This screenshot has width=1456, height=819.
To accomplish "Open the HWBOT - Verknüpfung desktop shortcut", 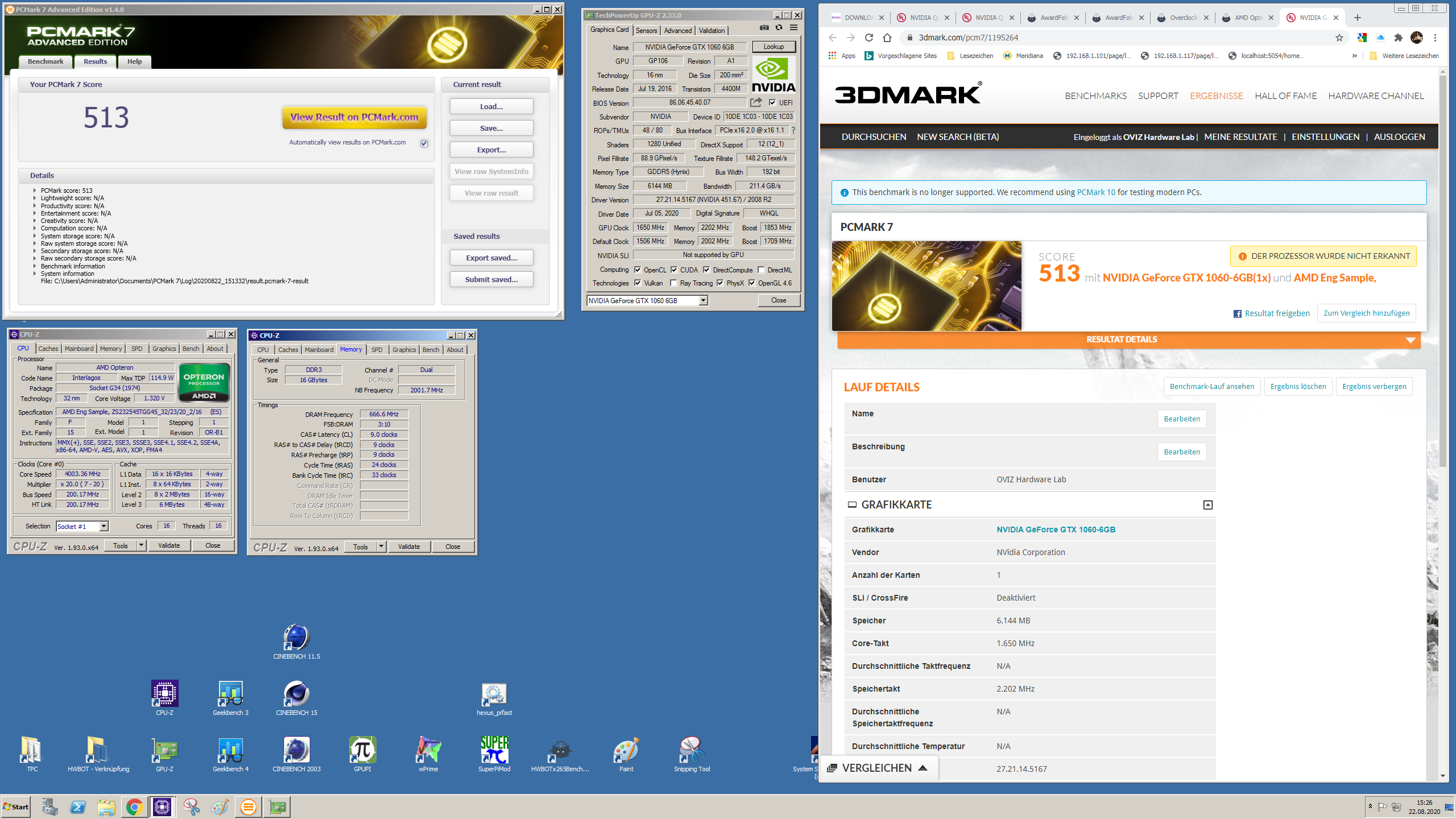I will (x=98, y=754).
